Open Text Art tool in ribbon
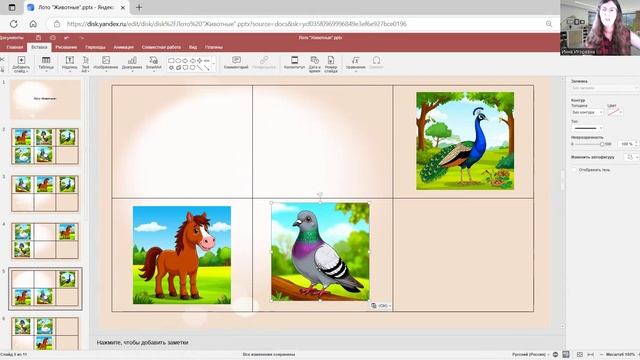640x360 pixels. pyautogui.click(x=86, y=60)
